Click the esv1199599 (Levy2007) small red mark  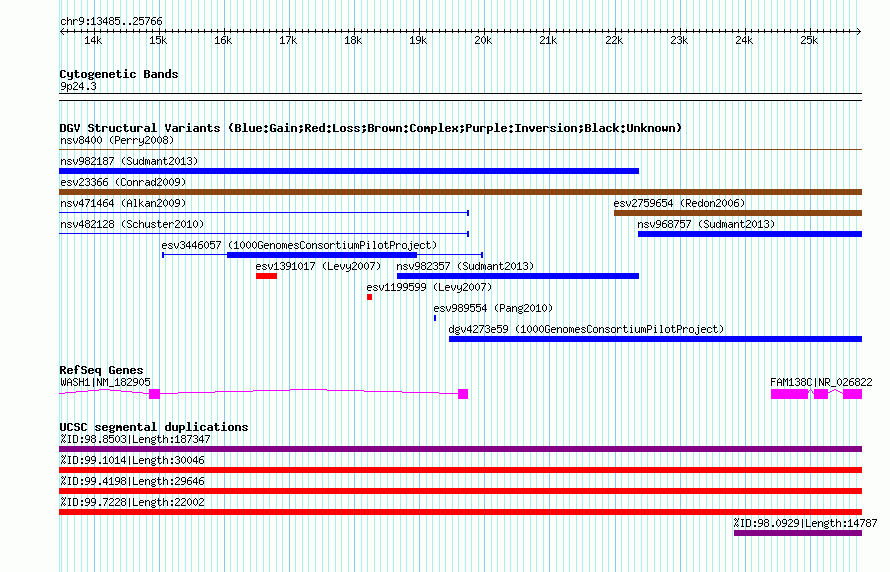pos(370,297)
